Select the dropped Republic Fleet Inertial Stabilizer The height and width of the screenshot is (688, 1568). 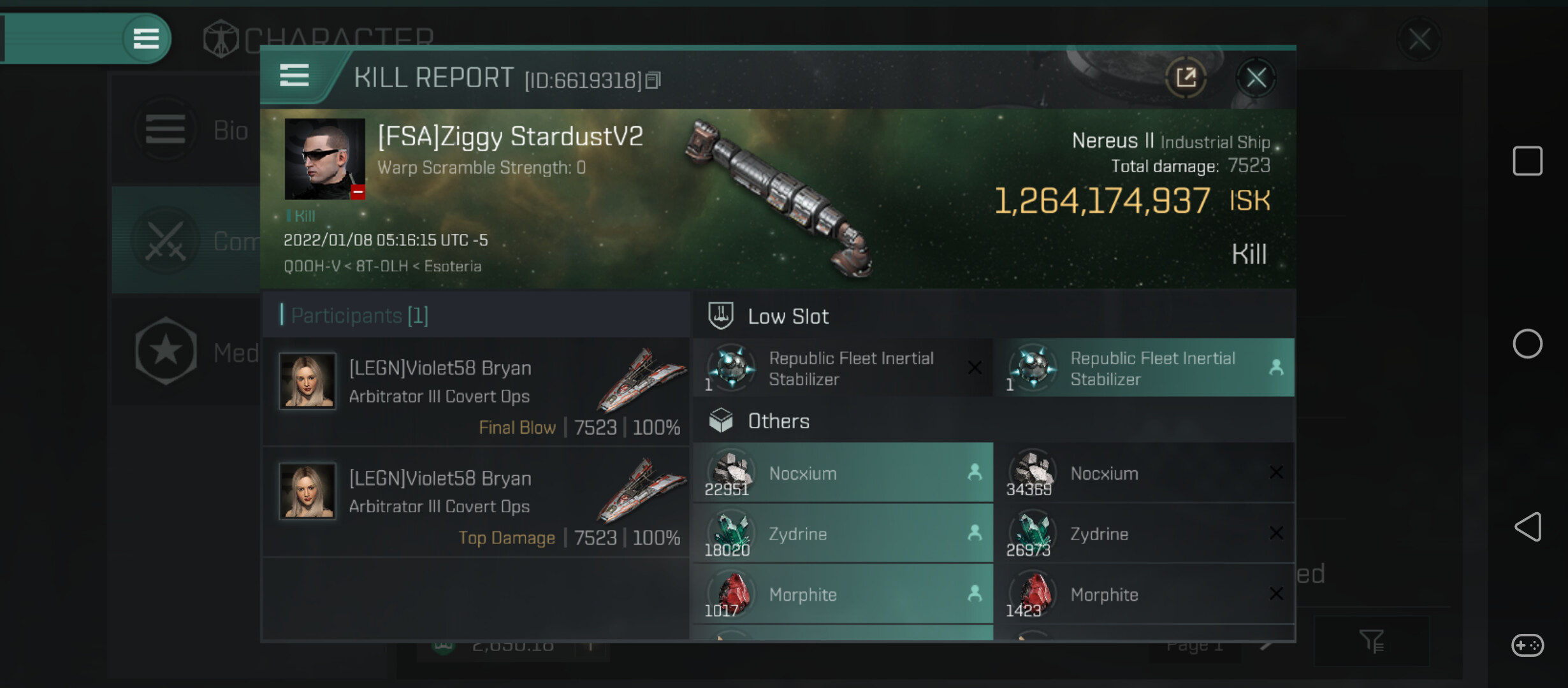click(x=1143, y=368)
